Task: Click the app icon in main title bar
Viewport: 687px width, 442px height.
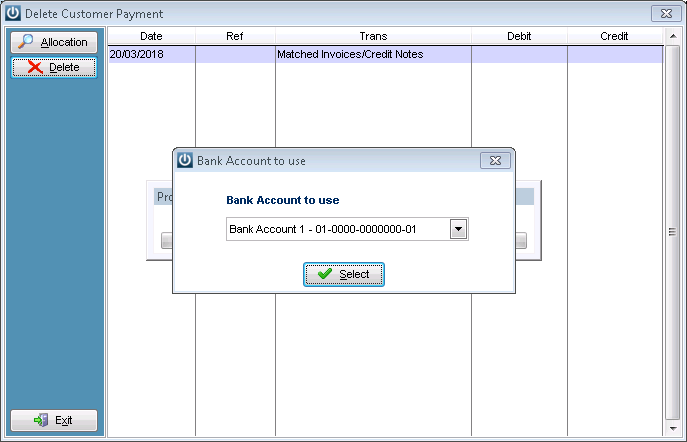Action: click(x=13, y=13)
